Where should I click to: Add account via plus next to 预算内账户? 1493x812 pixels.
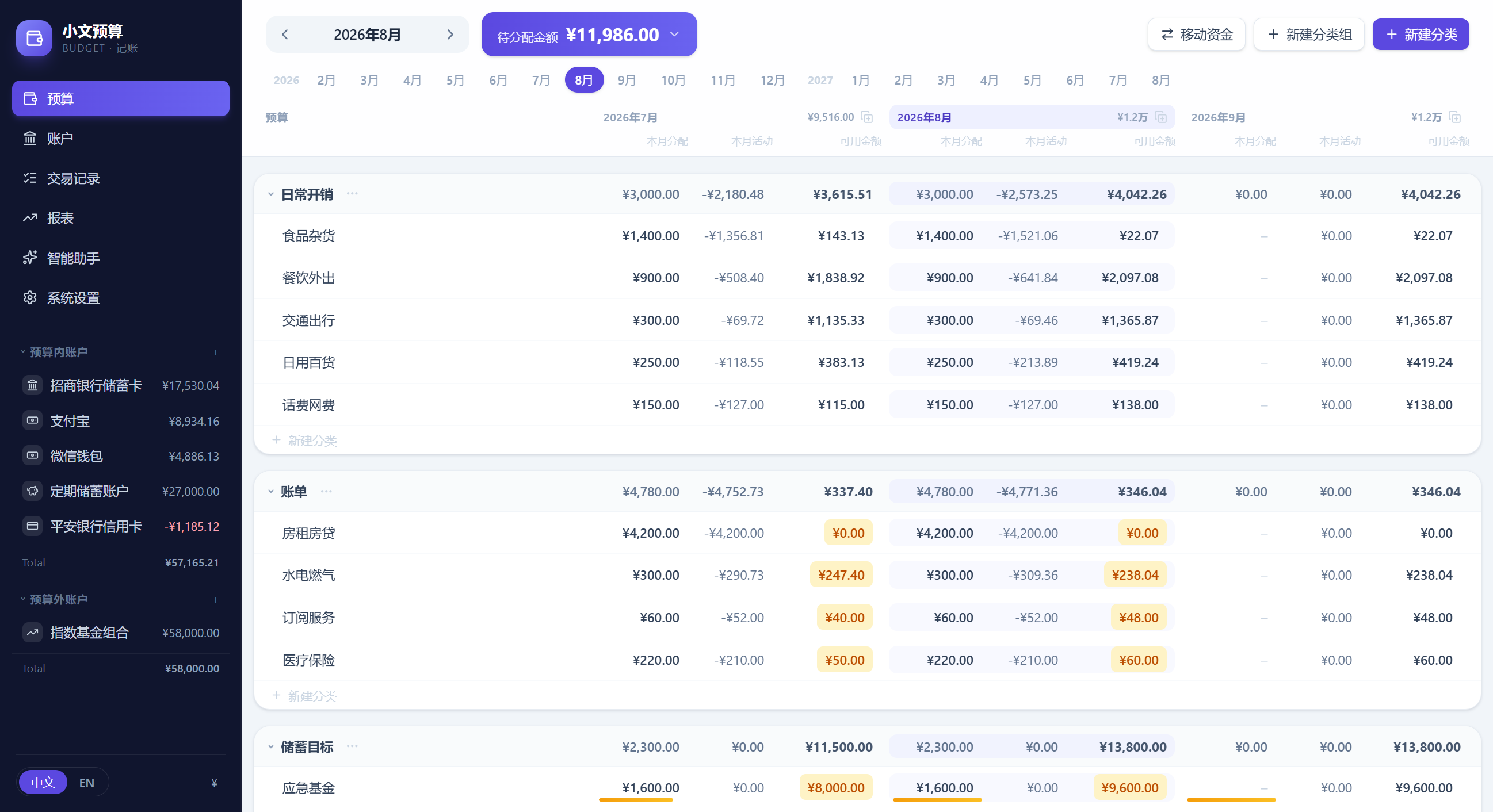(x=216, y=353)
